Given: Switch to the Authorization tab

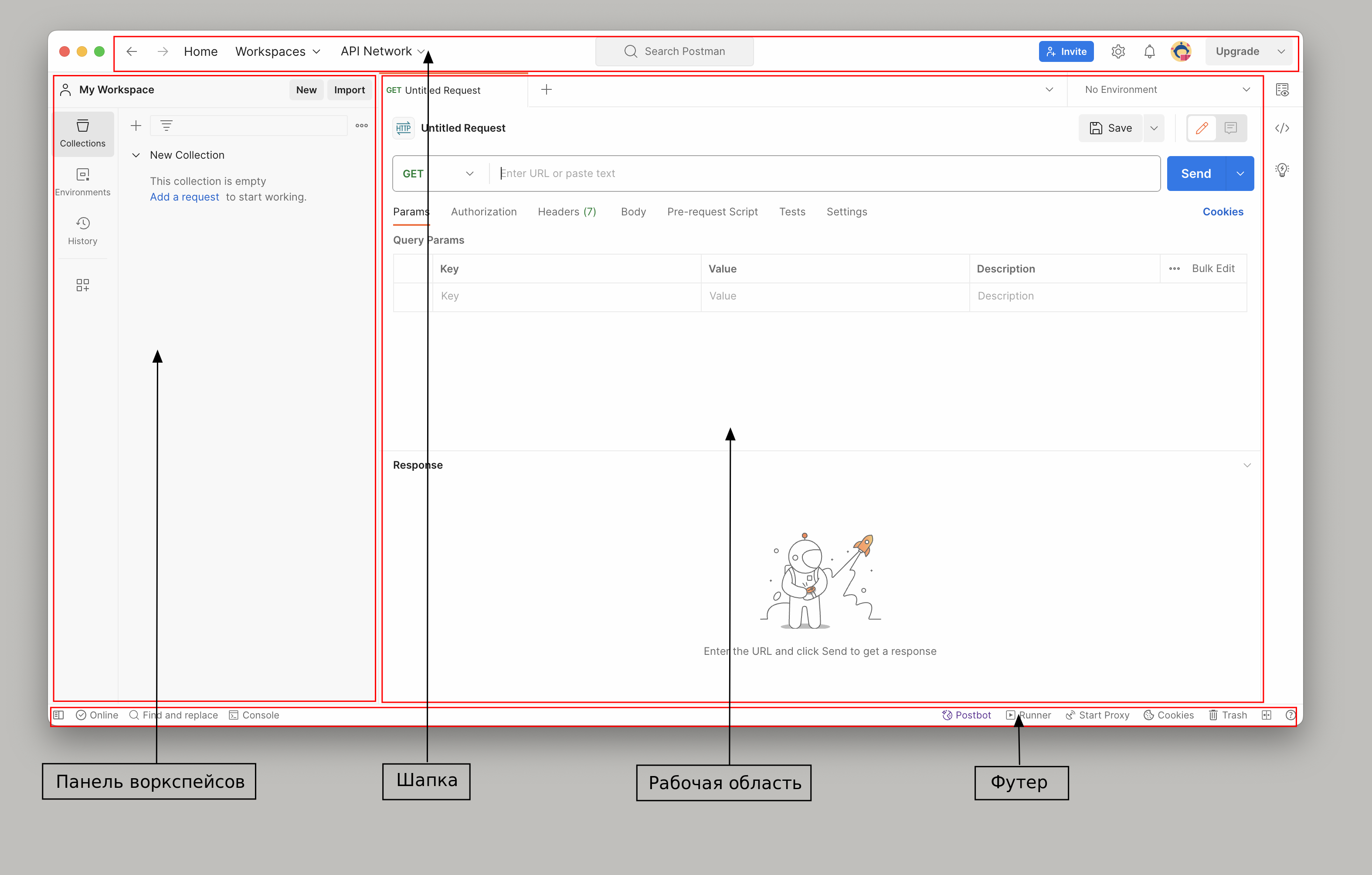Looking at the screenshot, I should [x=483, y=211].
